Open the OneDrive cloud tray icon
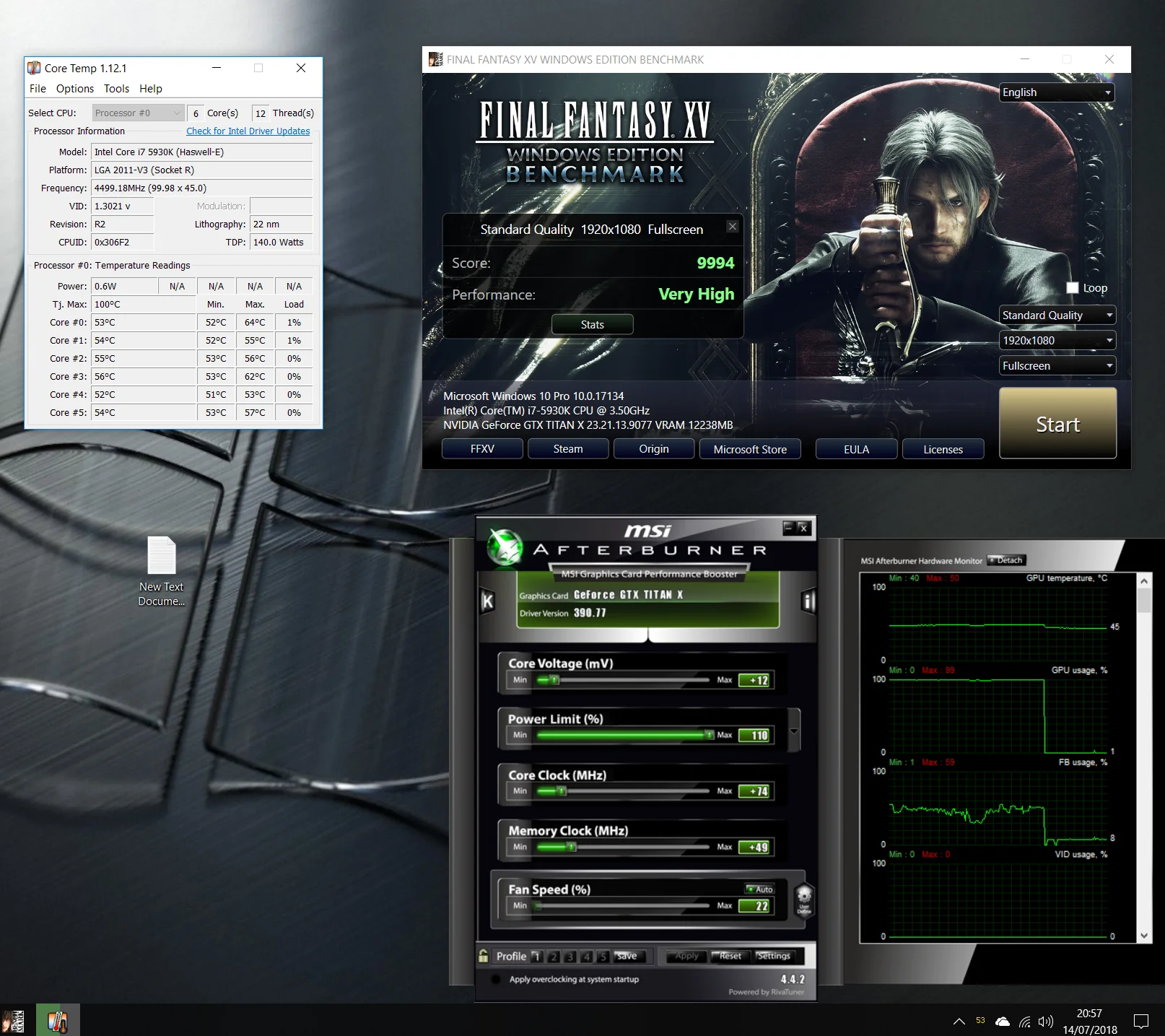This screenshot has height=1036, width=1165. [1003, 1021]
